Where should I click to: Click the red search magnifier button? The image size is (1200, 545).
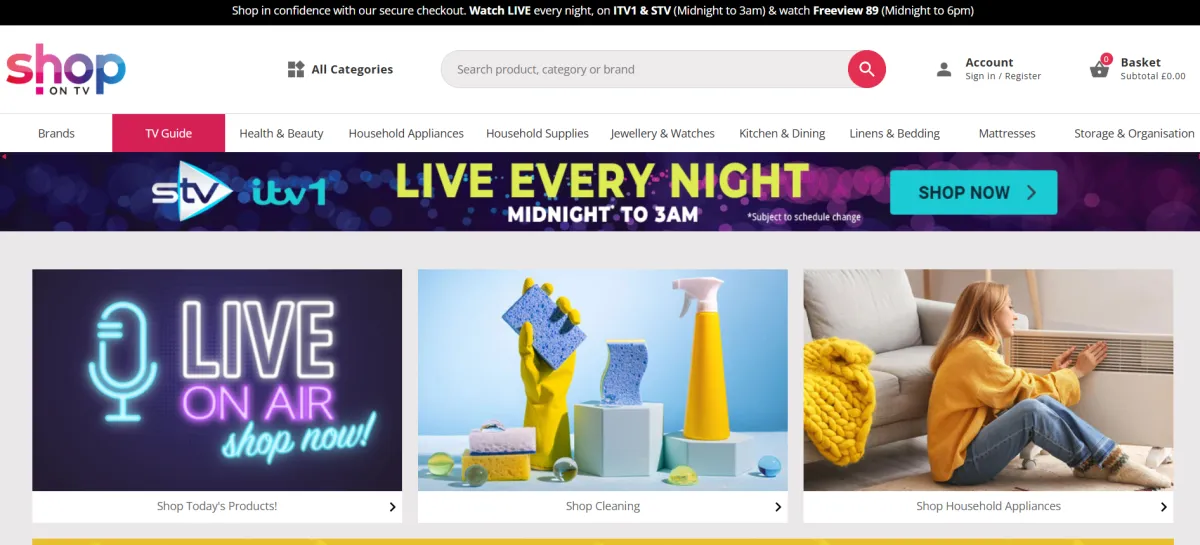[x=866, y=69]
